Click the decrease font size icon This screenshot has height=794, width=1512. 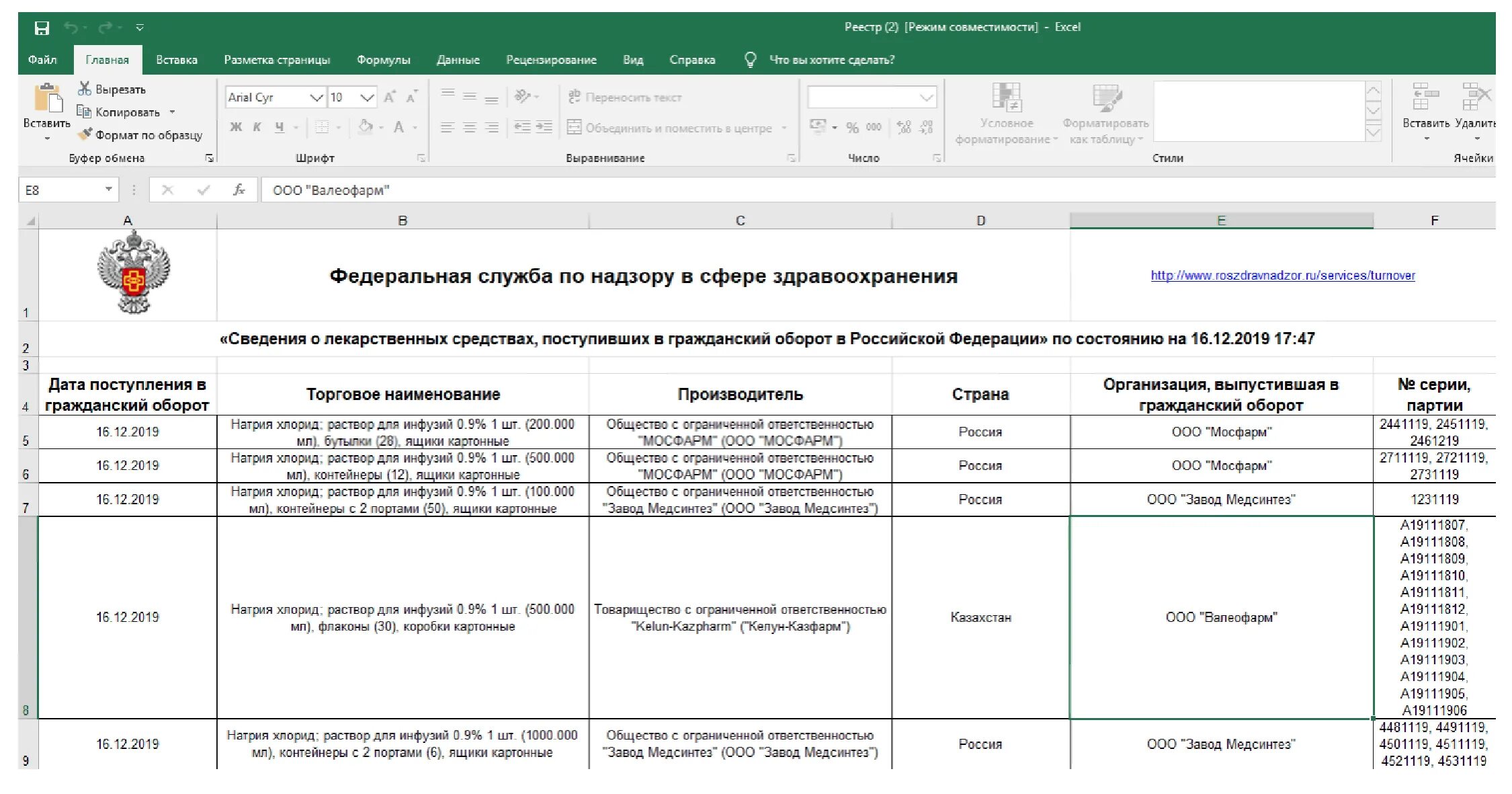[412, 97]
